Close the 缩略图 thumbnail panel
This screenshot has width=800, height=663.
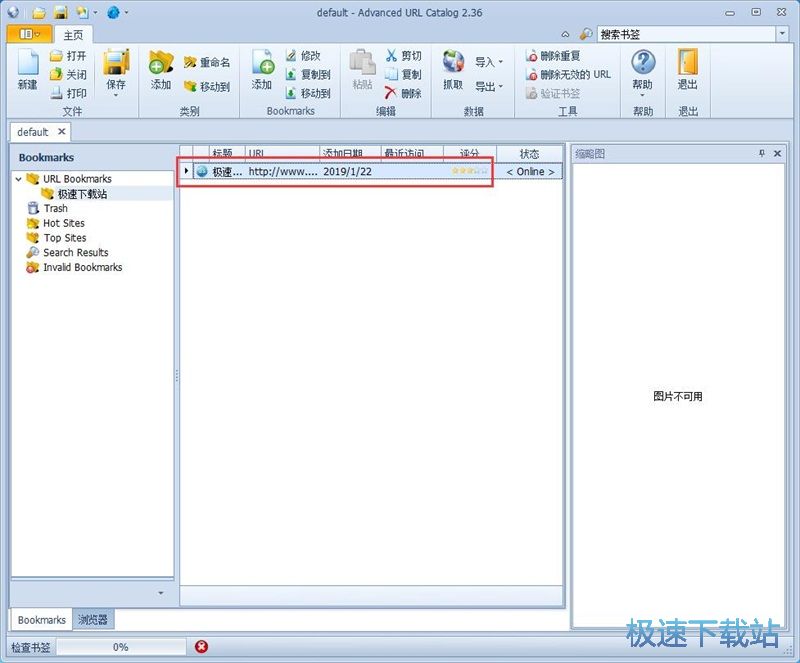coord(778,153)
